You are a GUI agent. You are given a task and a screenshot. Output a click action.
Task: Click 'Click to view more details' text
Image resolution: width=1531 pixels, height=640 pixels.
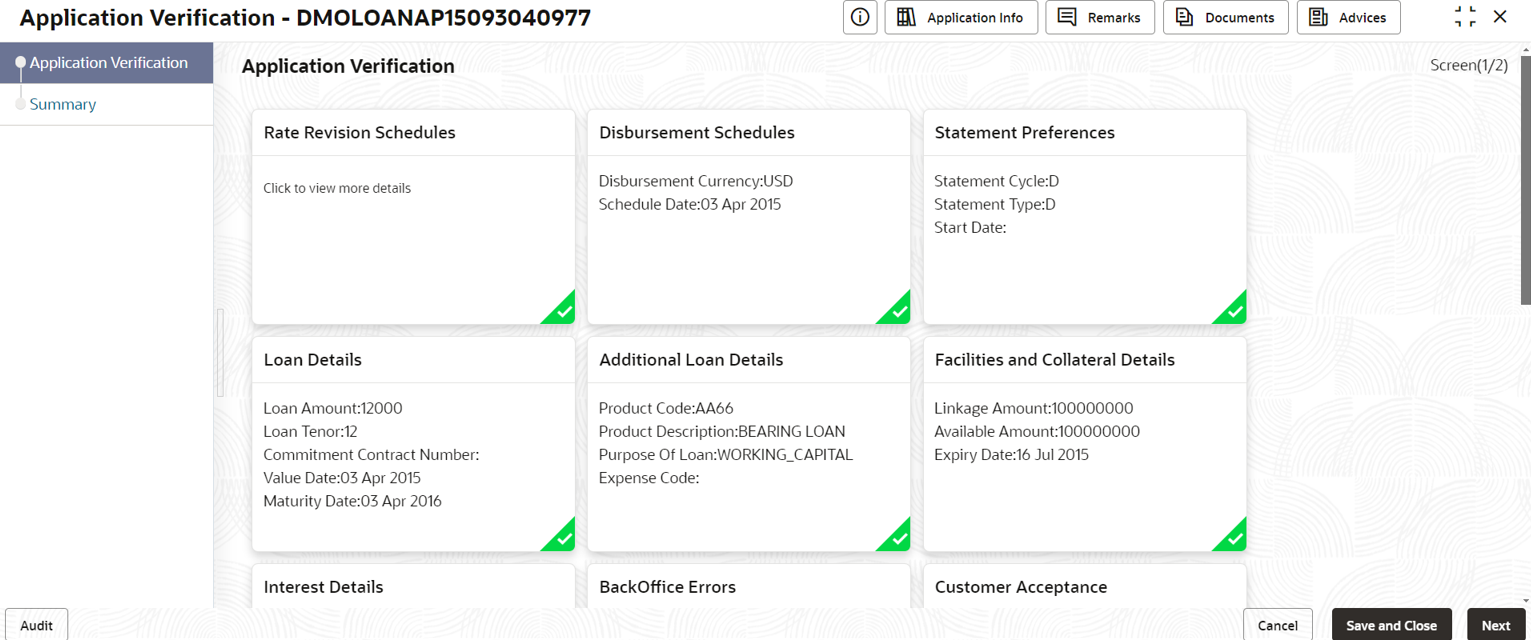coord(337,188)
